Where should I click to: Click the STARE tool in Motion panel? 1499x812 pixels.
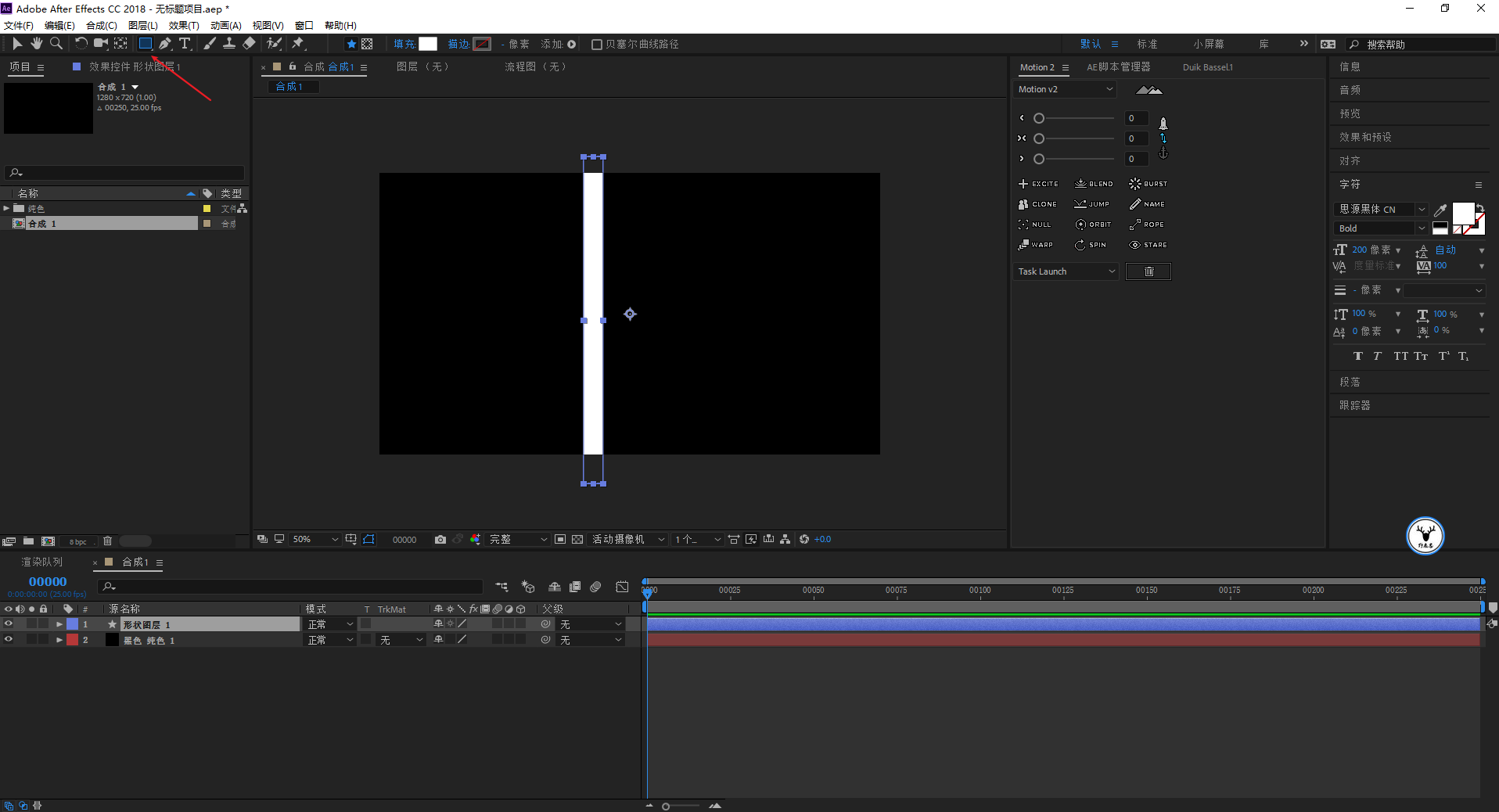[1149, 245]
